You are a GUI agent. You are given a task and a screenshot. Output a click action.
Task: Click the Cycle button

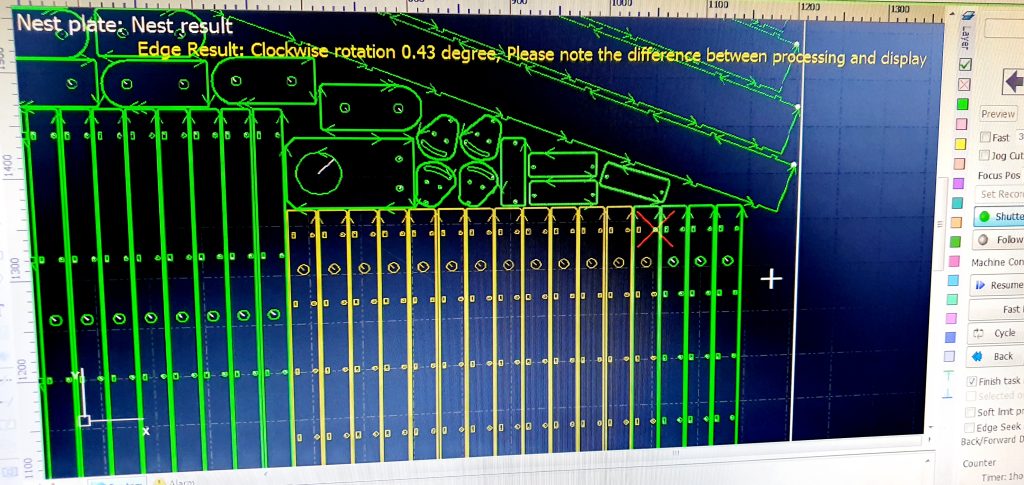pos(1000,333)
